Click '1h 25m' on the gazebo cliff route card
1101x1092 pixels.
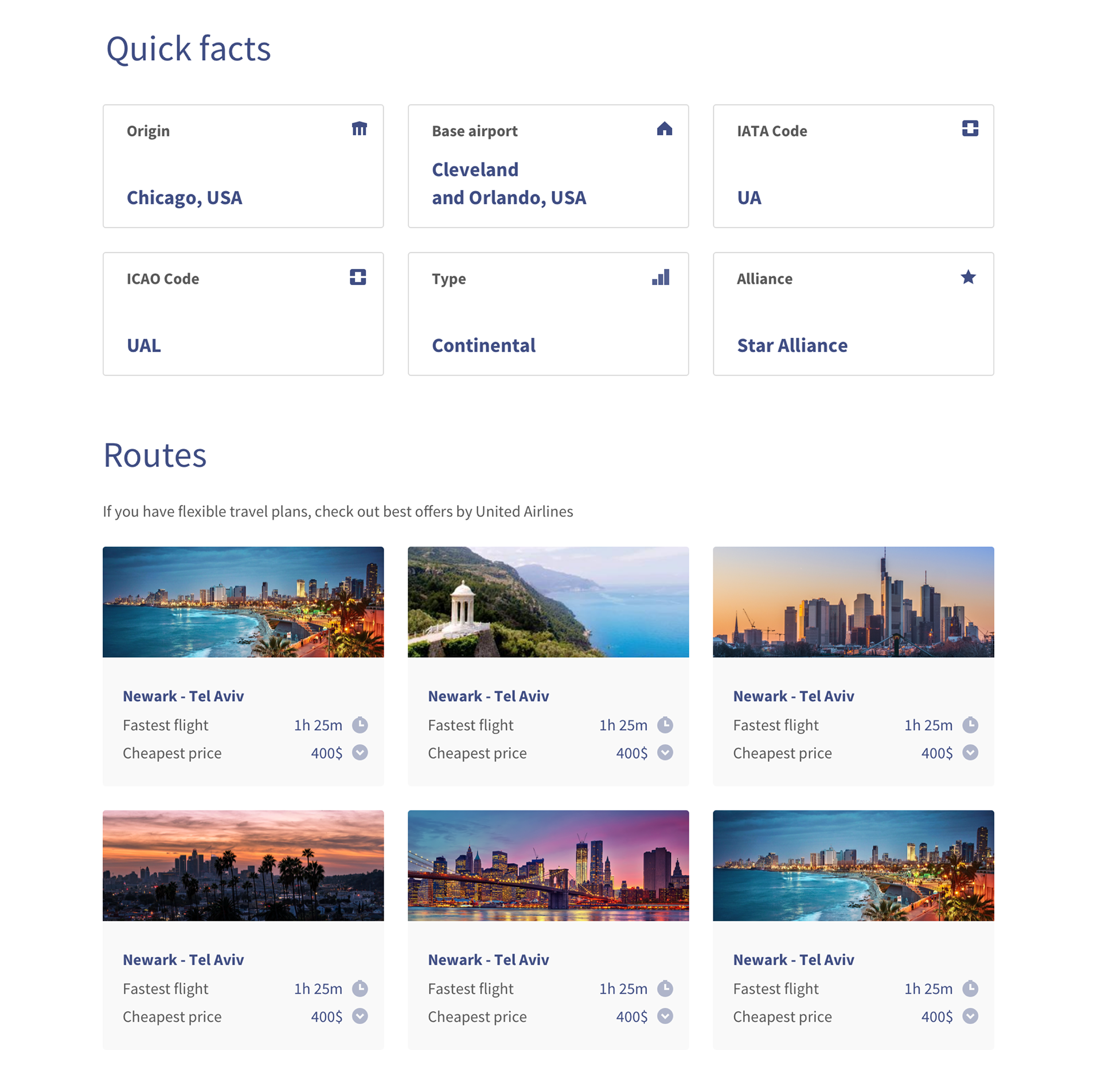[623, 726]
